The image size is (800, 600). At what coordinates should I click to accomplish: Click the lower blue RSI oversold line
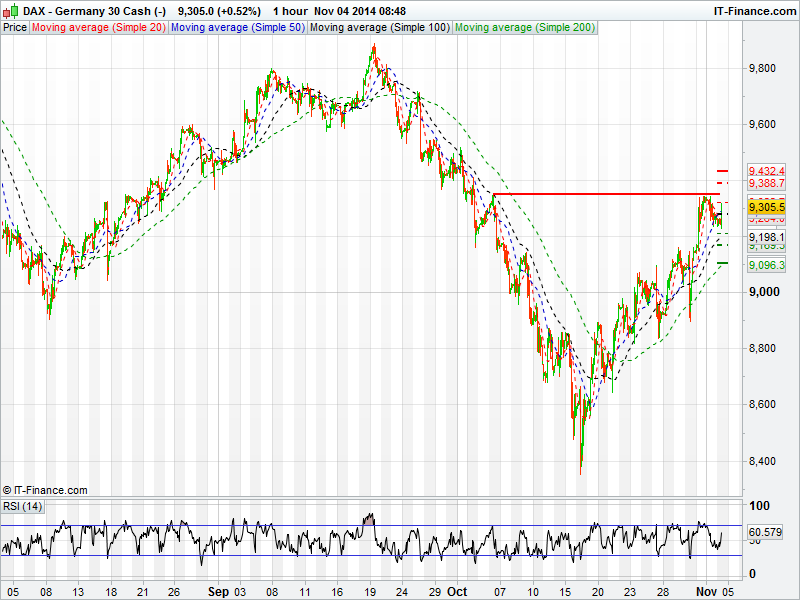(371, 556)
